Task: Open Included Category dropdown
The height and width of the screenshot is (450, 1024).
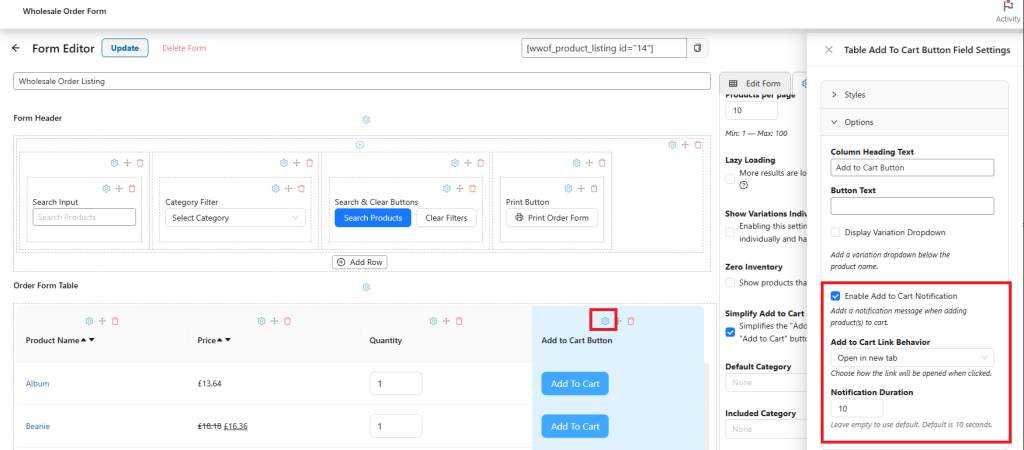Action: click(x=766, y=429)
